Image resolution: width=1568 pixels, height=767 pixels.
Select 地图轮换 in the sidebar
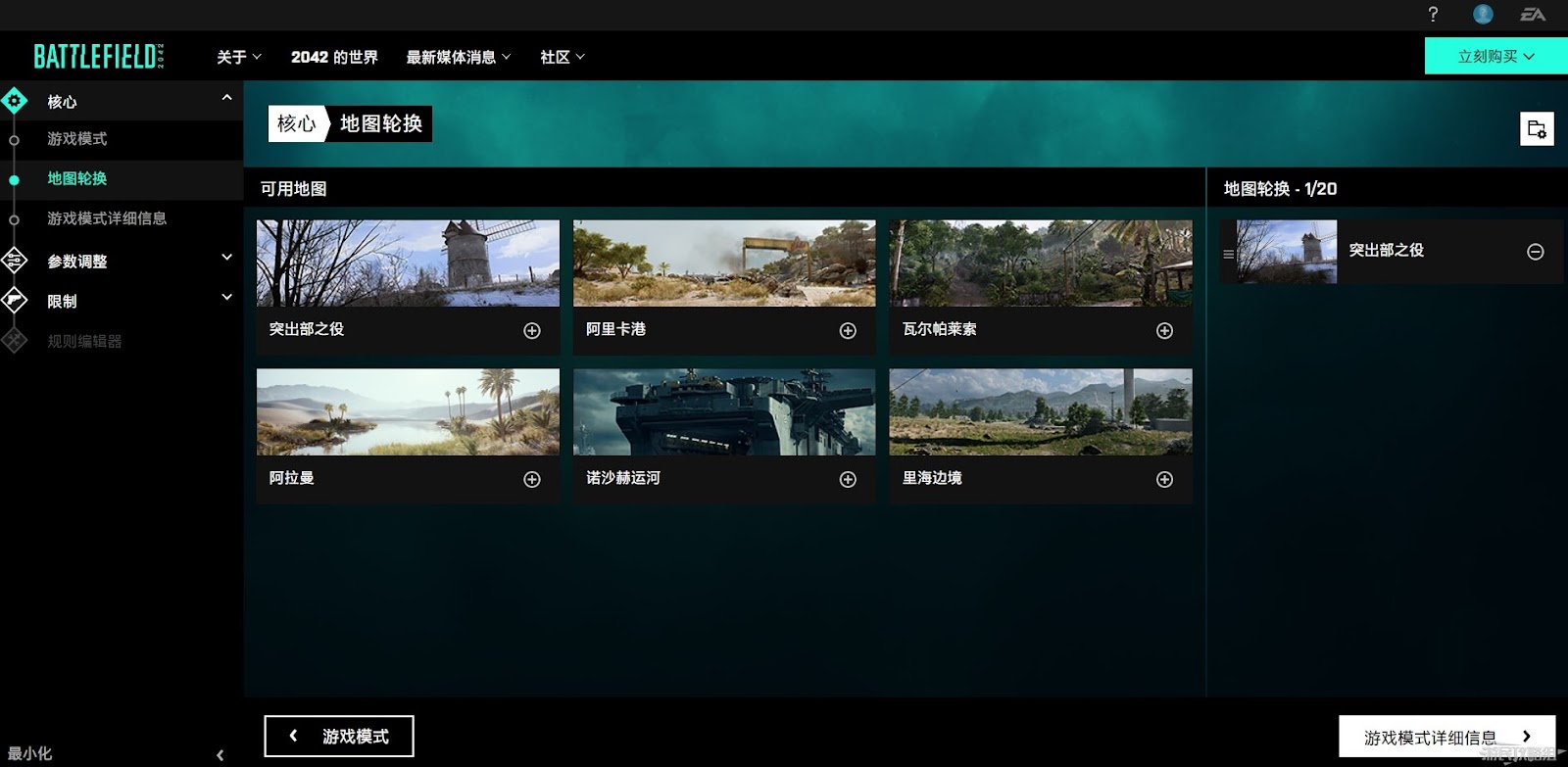(77, 178)
